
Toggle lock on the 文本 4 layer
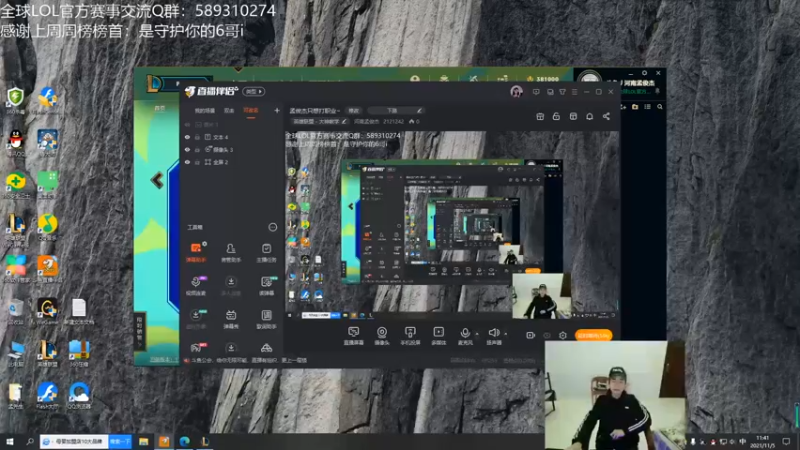pos(197,137)
